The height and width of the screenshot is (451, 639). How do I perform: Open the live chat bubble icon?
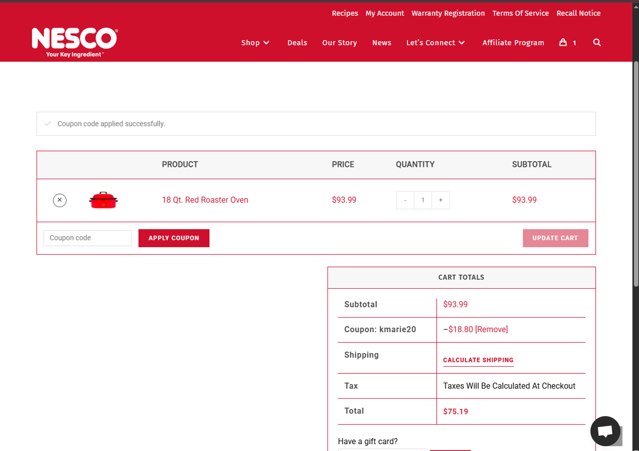tap(605, 431)
